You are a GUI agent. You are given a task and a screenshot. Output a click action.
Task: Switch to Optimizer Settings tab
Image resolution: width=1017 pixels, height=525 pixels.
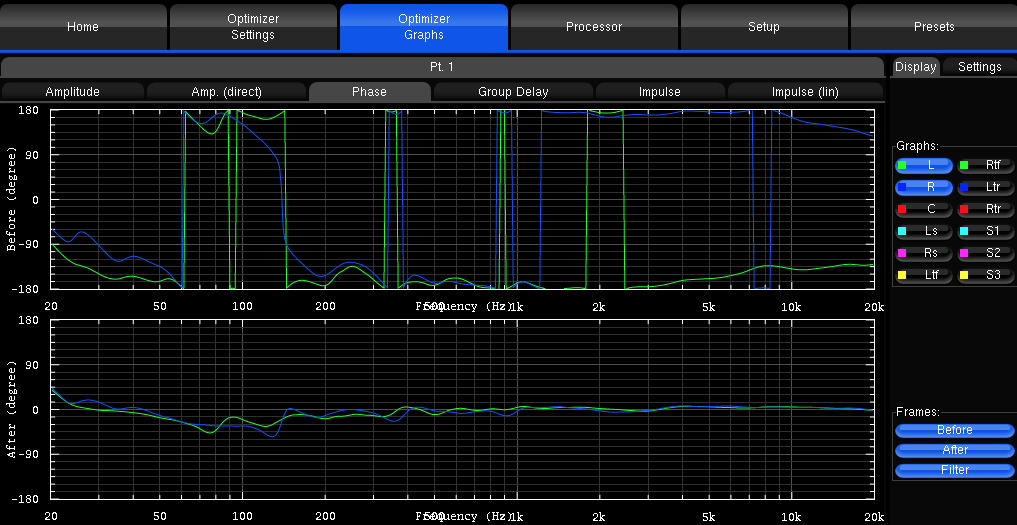pyautogui.click(x=252, y=27)
